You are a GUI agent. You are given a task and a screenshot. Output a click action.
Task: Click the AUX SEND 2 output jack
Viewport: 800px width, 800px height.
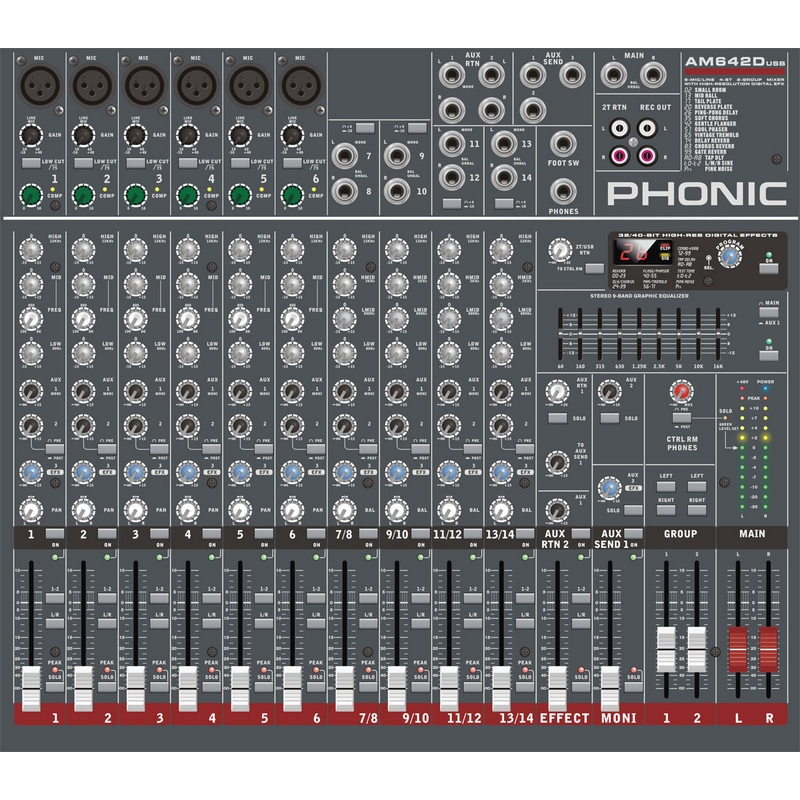[x=533, y=110]
